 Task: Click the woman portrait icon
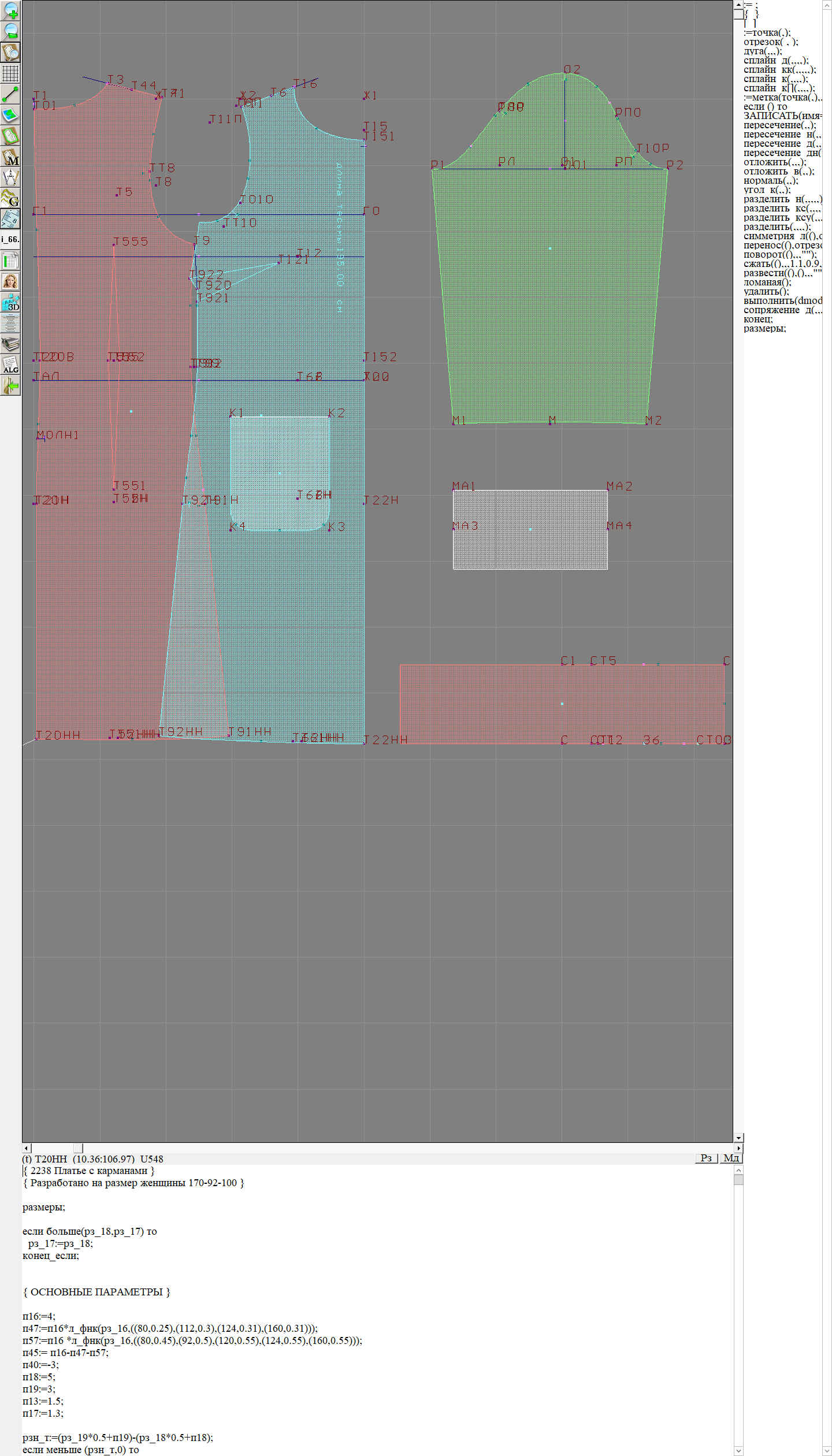pos(10,282)
